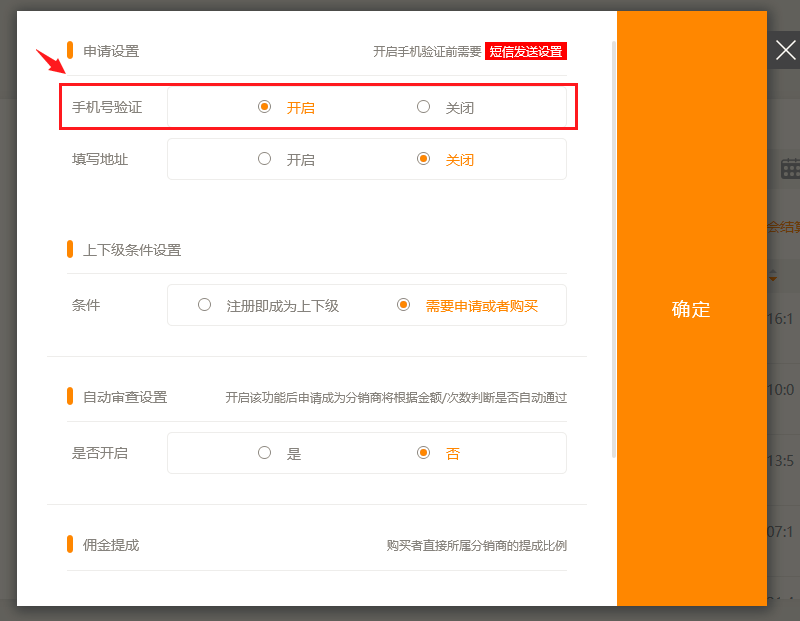Viewport: 800px width, 621px height.
Task: Click the dialog's vertical scrollbar
Action: click(x=613, y=250)
